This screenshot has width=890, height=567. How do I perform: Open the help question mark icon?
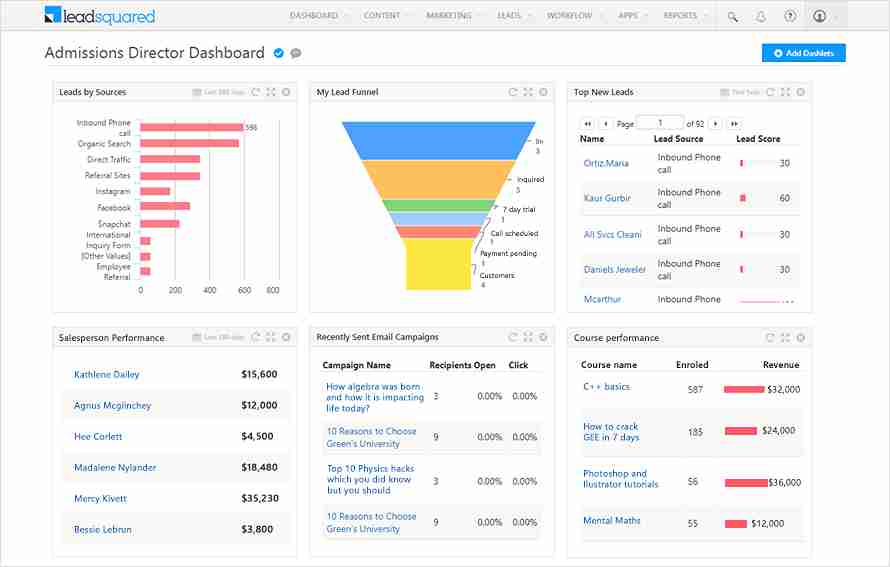790,16
